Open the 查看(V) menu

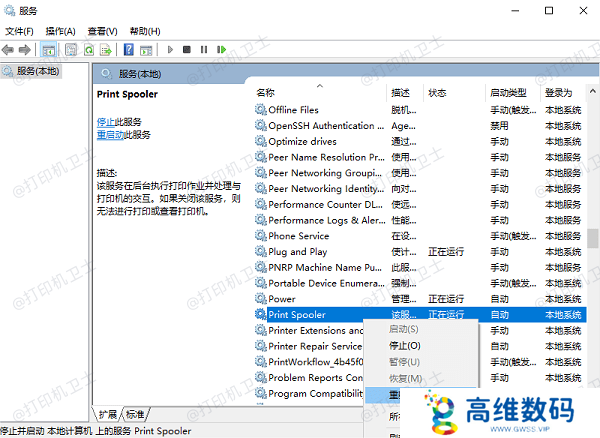click(103, 31)
